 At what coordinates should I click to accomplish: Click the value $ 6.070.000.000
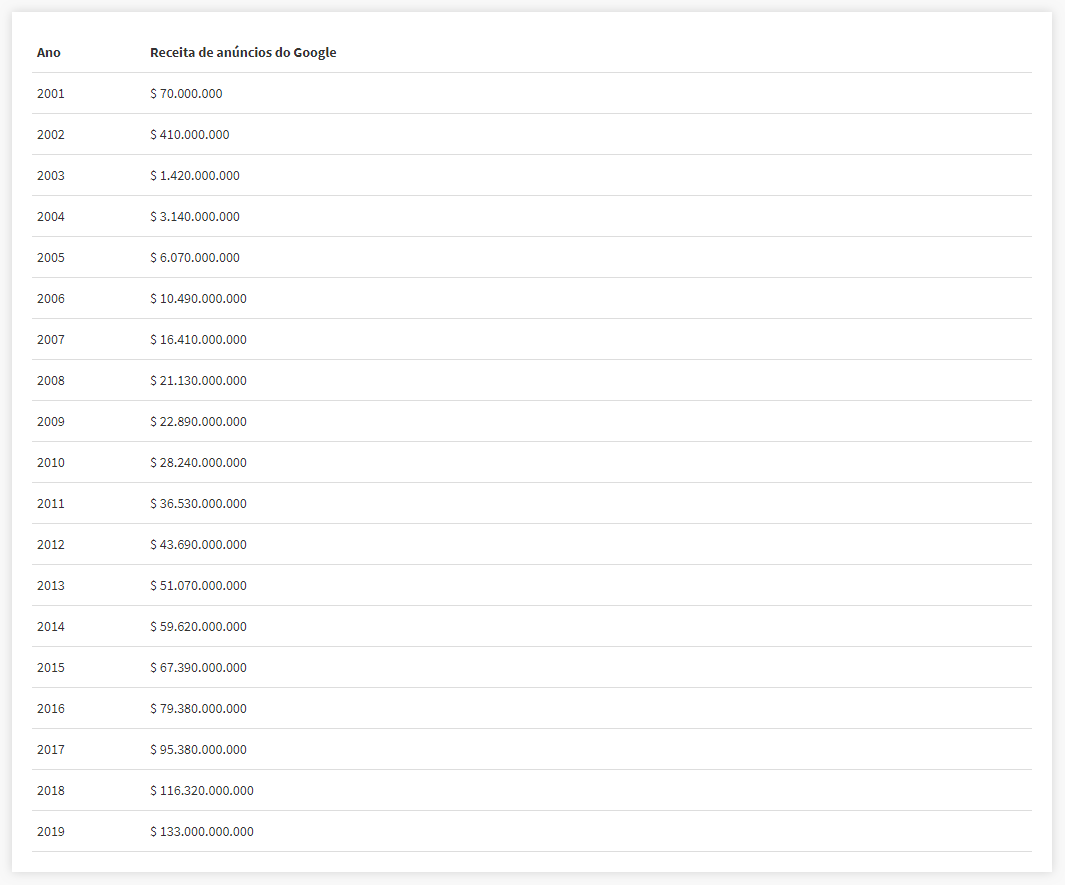[195, 257]
